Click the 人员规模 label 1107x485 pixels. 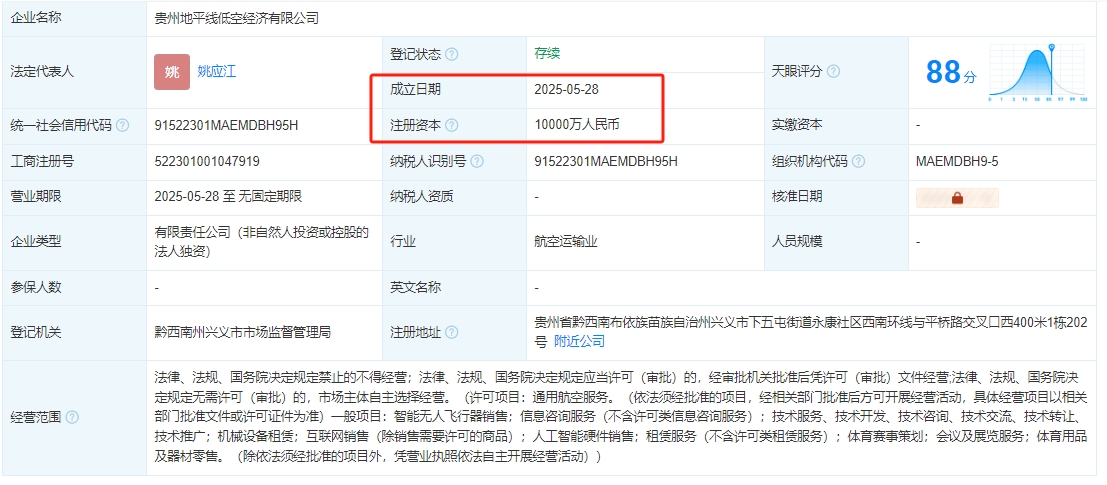797,241
